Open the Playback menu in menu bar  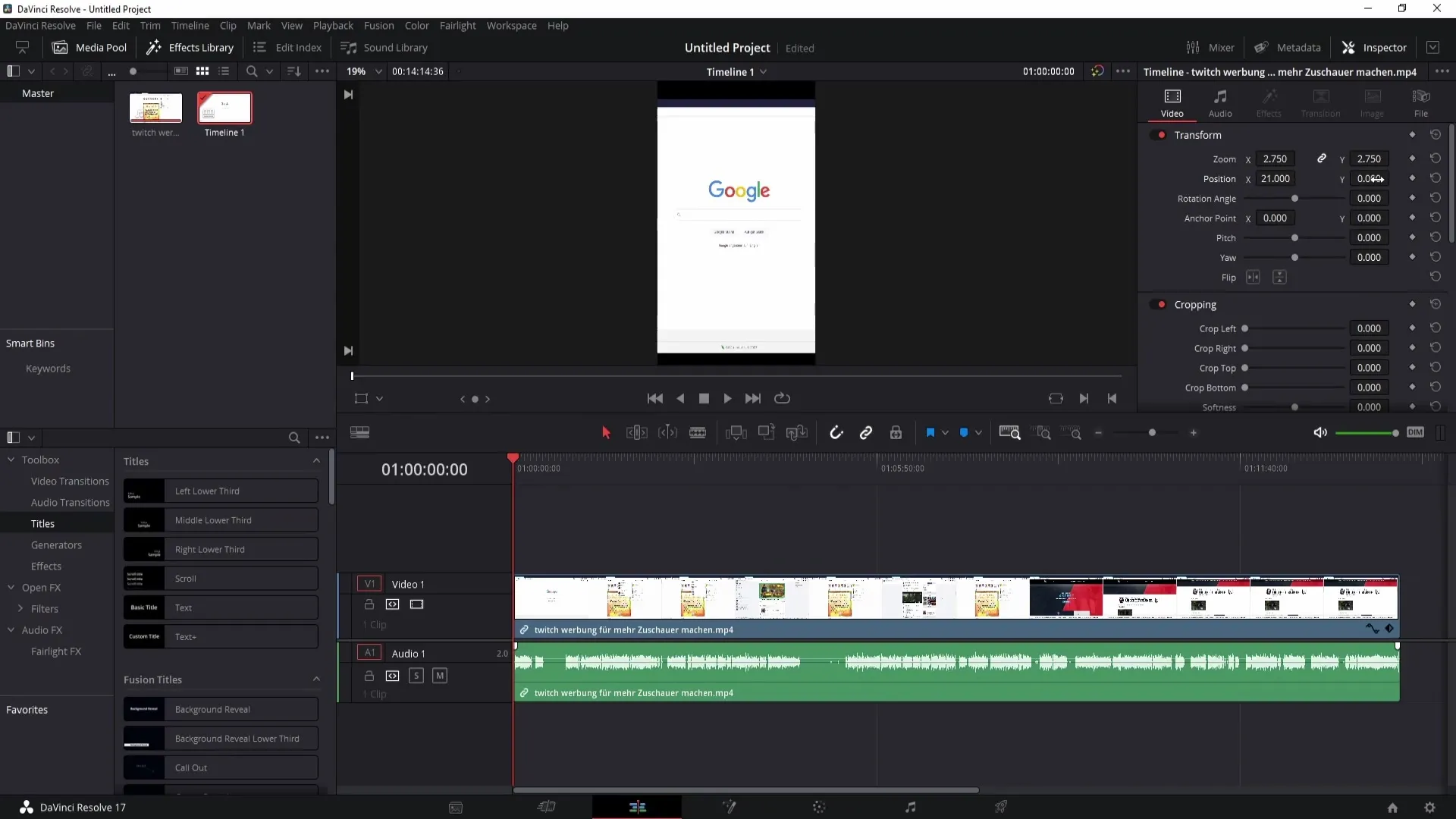tap(333, 25)
